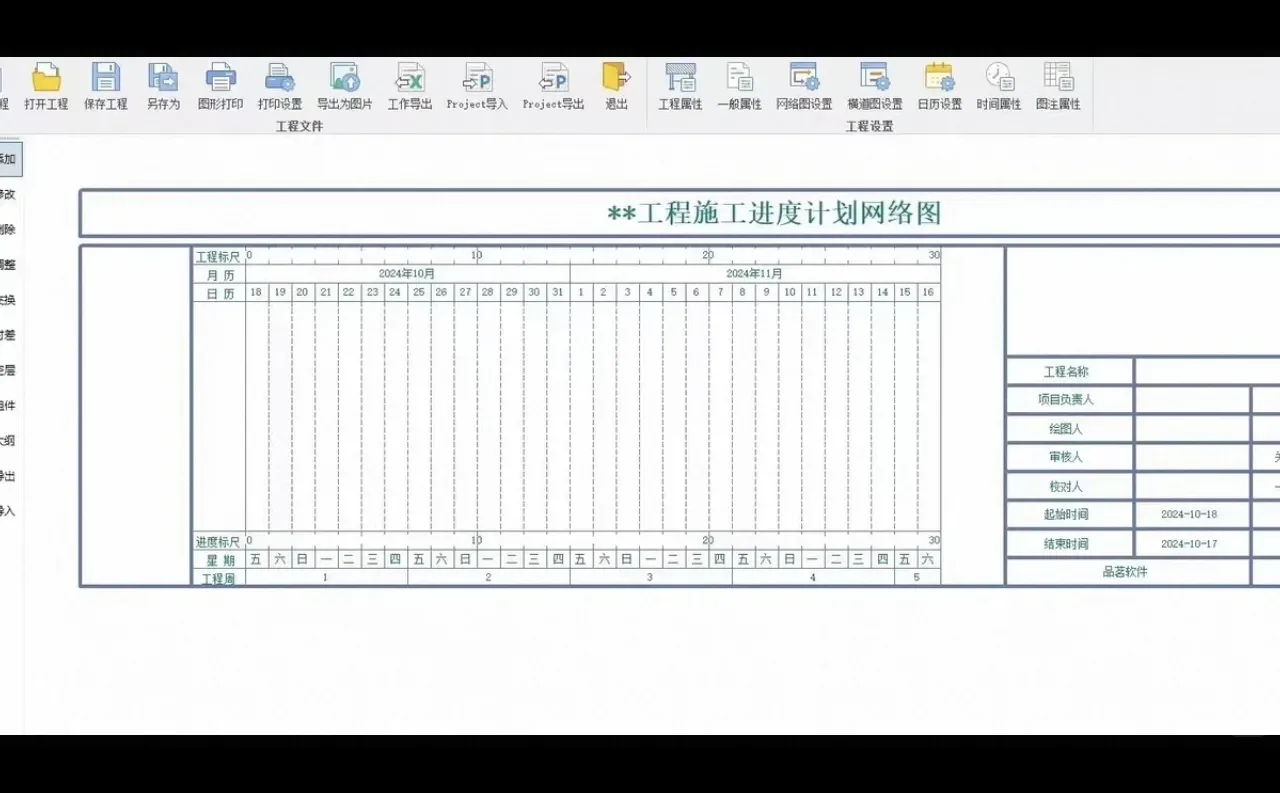Open an existing project with 打开工程
The width and height of the screenshot is (1280, 793).
(x=46, y=85)
